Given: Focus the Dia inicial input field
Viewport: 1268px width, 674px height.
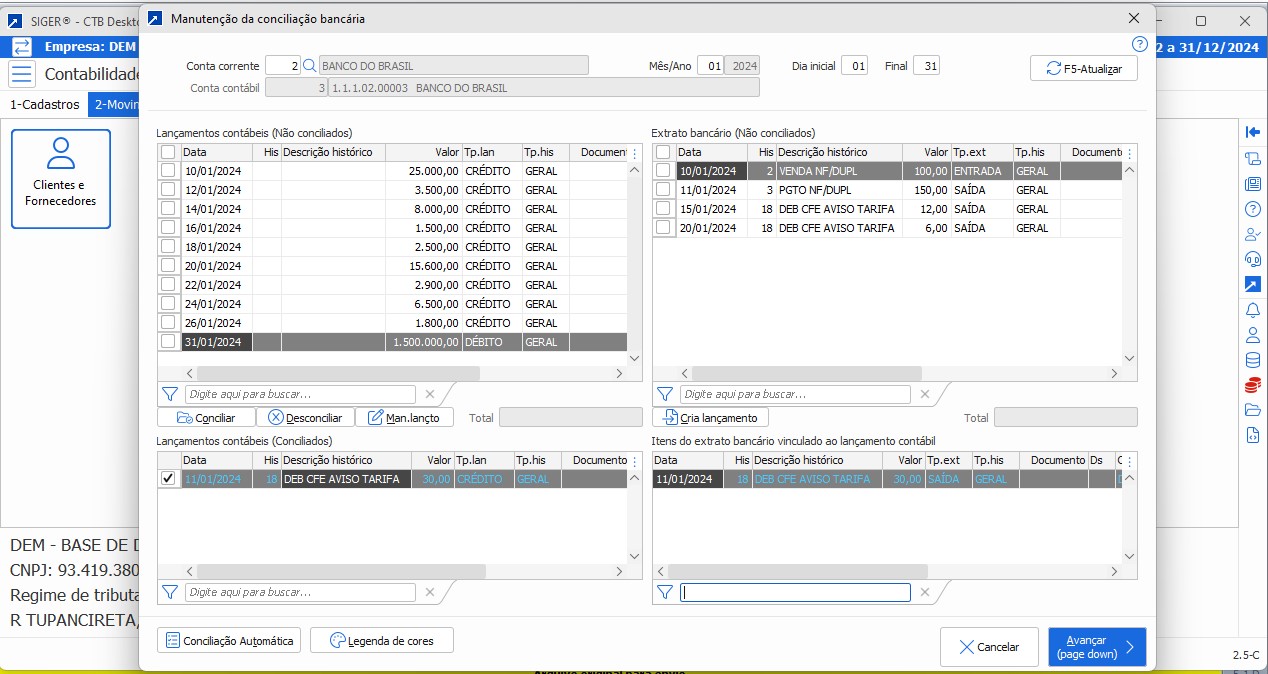Looking at the screenshot, I should [854, 66].
